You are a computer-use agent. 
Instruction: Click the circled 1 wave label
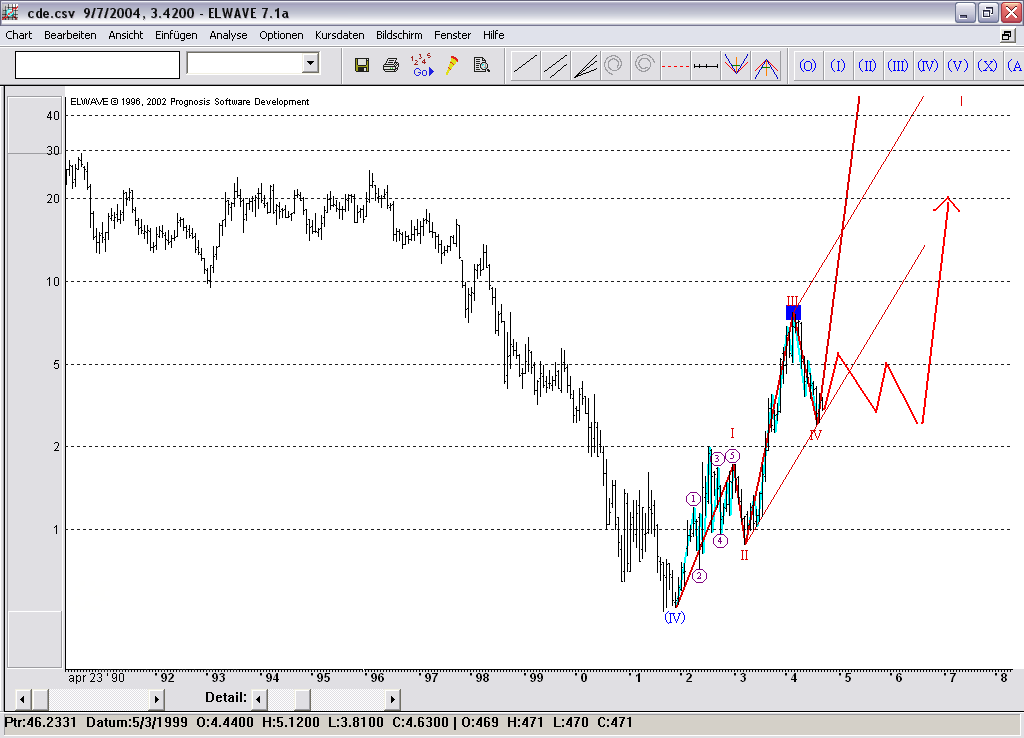pyautogui.click(x=693, y=499)
